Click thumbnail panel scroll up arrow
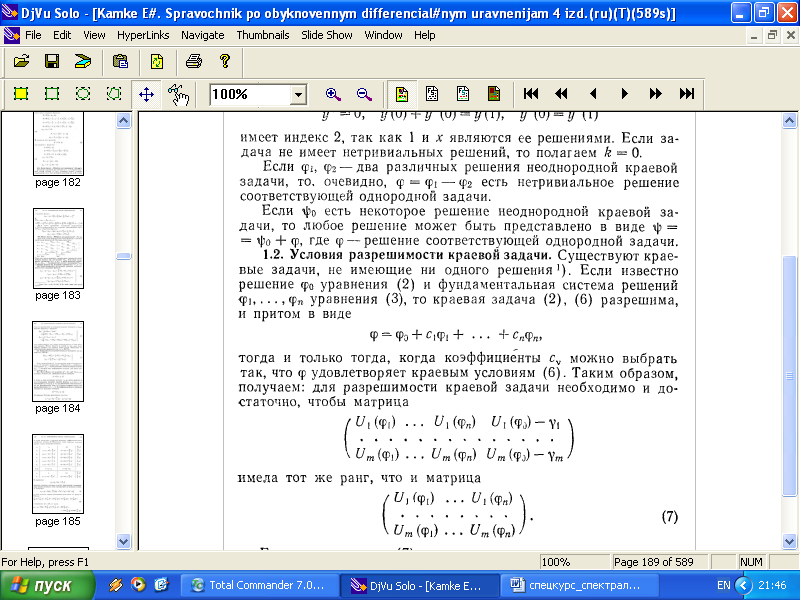Viewport: 800px width, 600px height. 123,120
